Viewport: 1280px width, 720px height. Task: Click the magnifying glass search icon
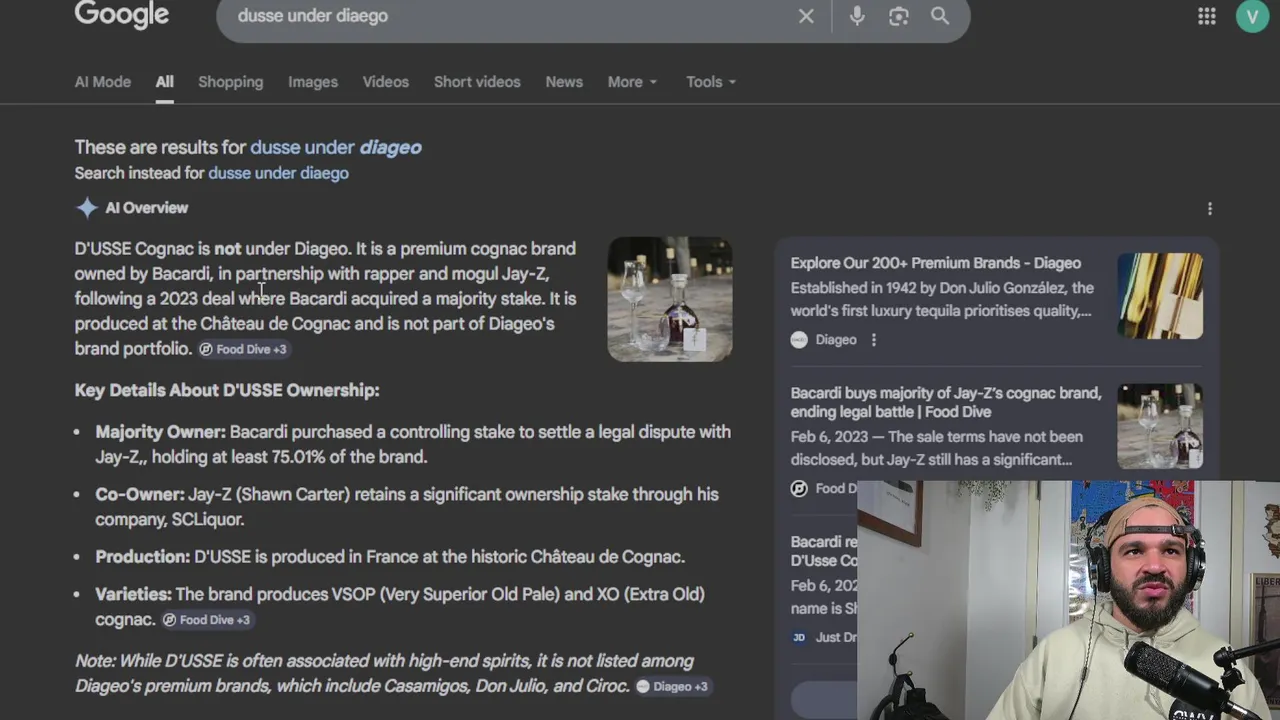[x=940, y=16]
